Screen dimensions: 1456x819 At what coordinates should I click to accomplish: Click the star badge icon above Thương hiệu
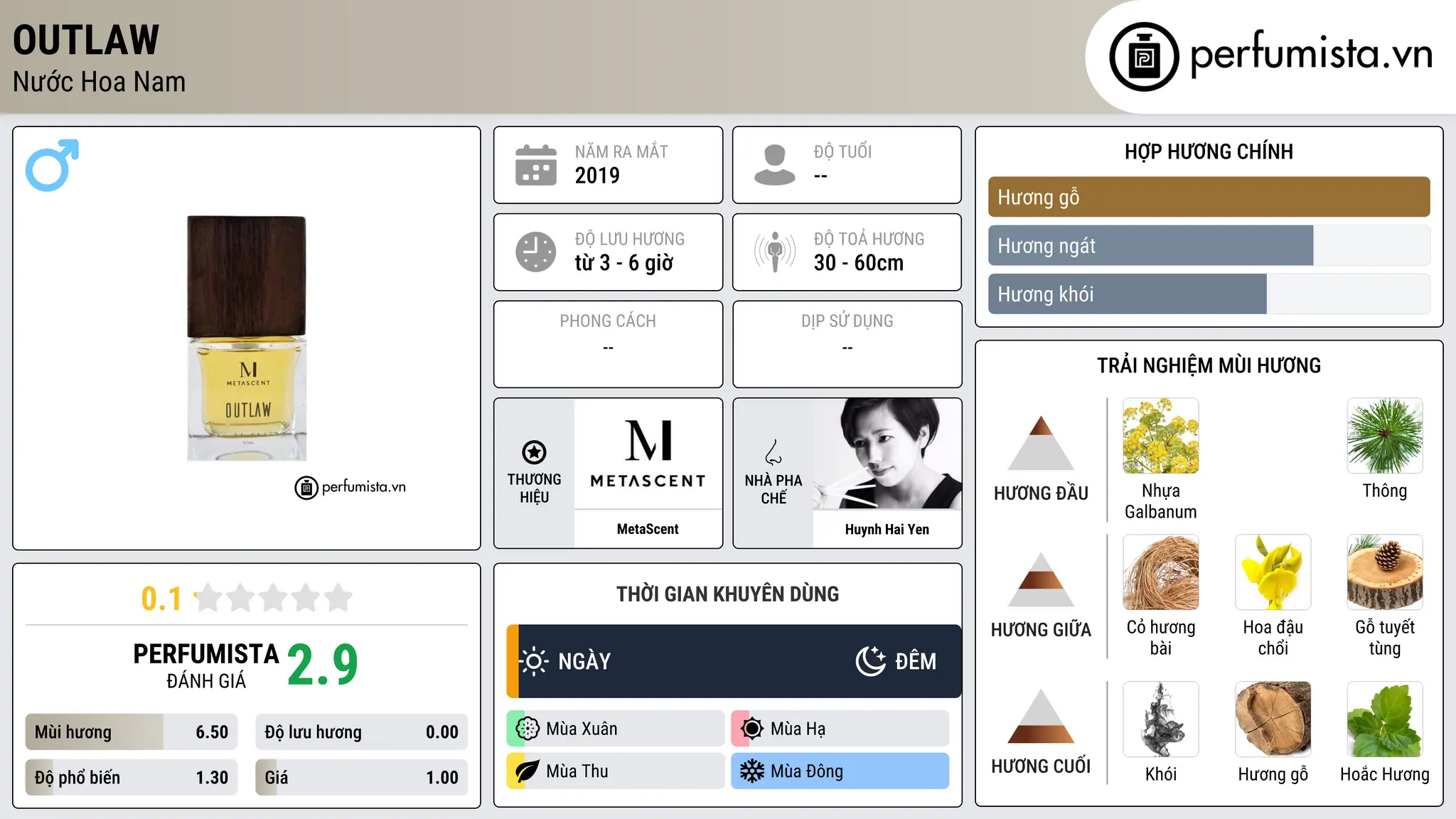coord(534,452)
